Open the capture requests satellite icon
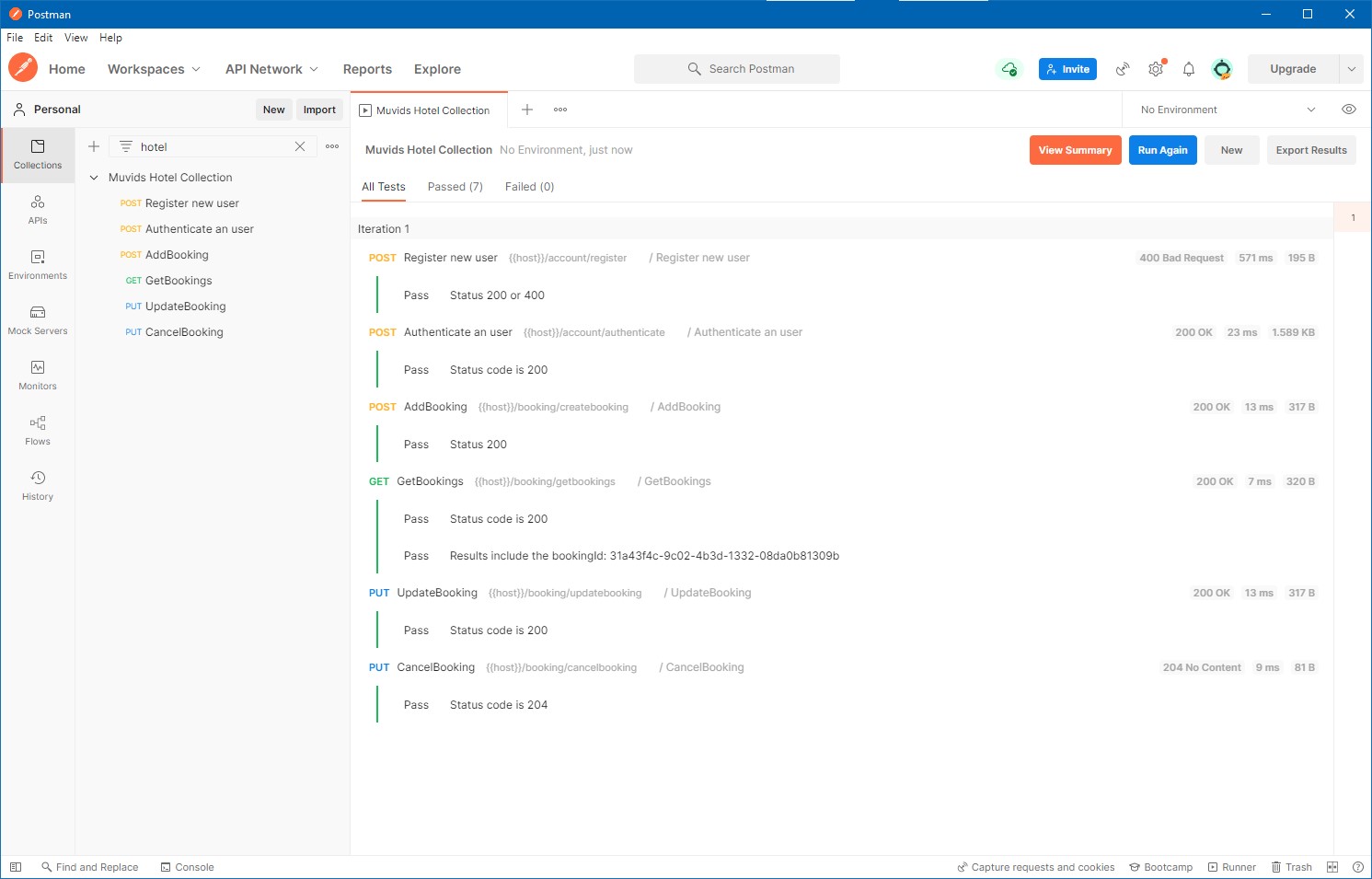1372x879 pixels. coord(1123,69)
